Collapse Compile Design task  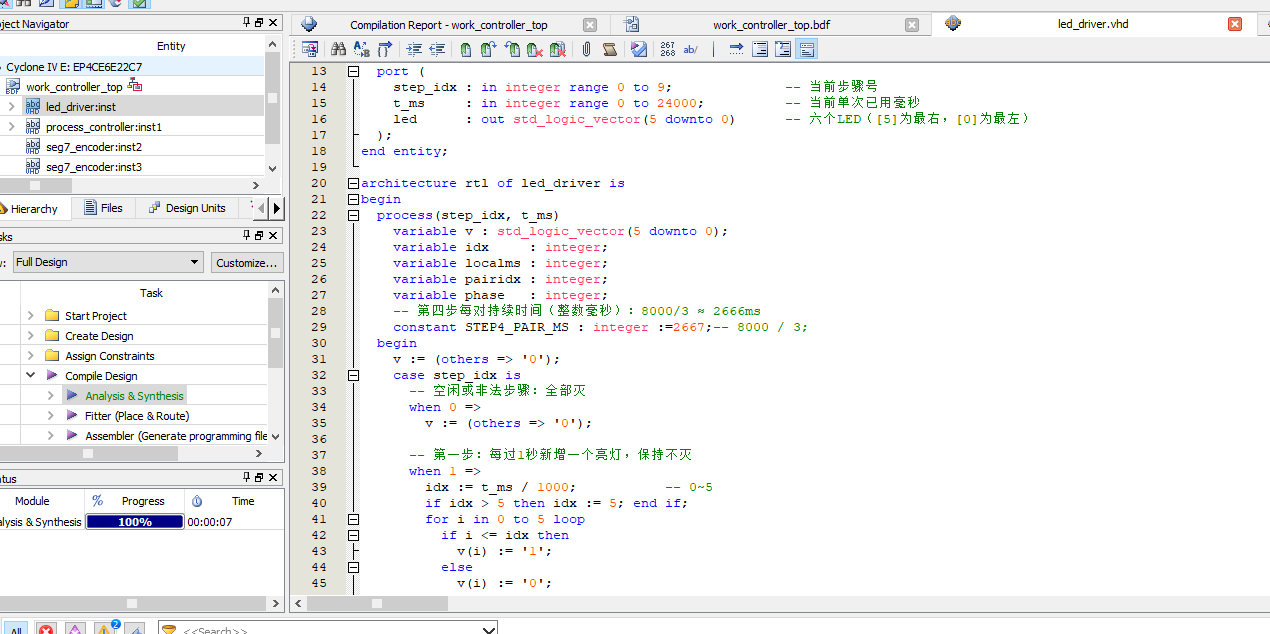click(x=30, y=375)
